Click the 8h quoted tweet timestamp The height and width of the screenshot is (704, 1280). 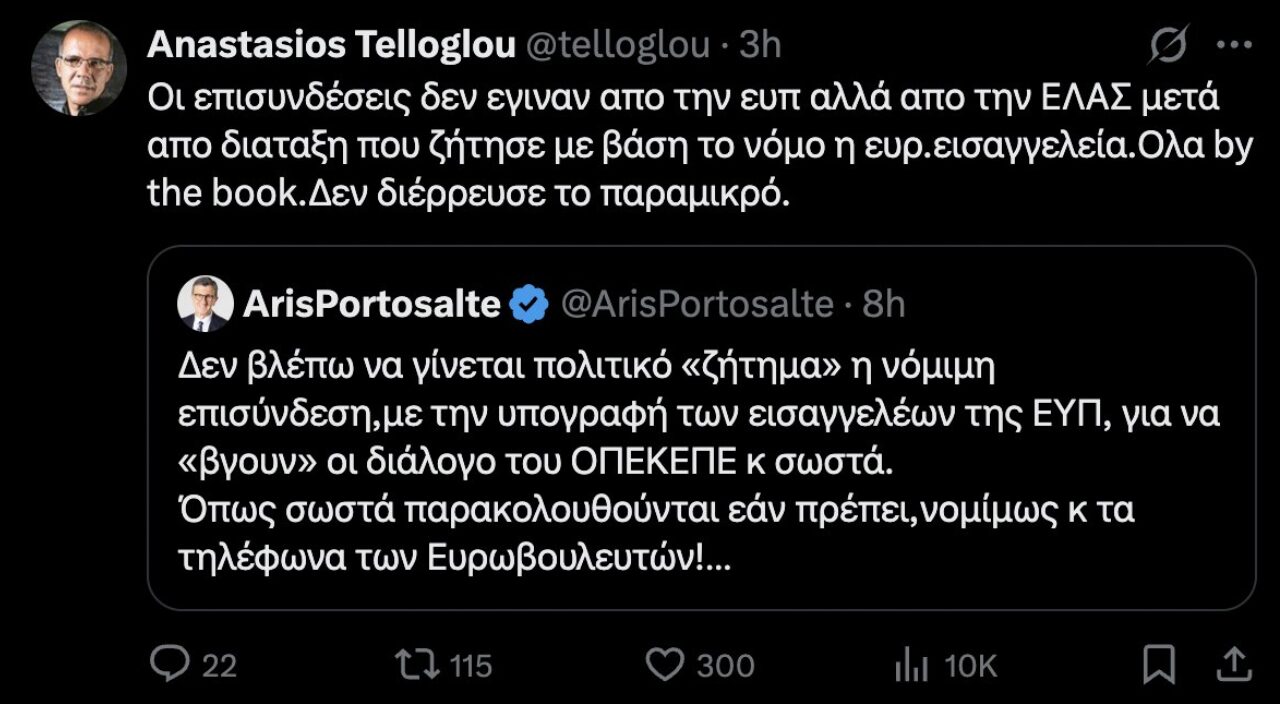(883, 303)
